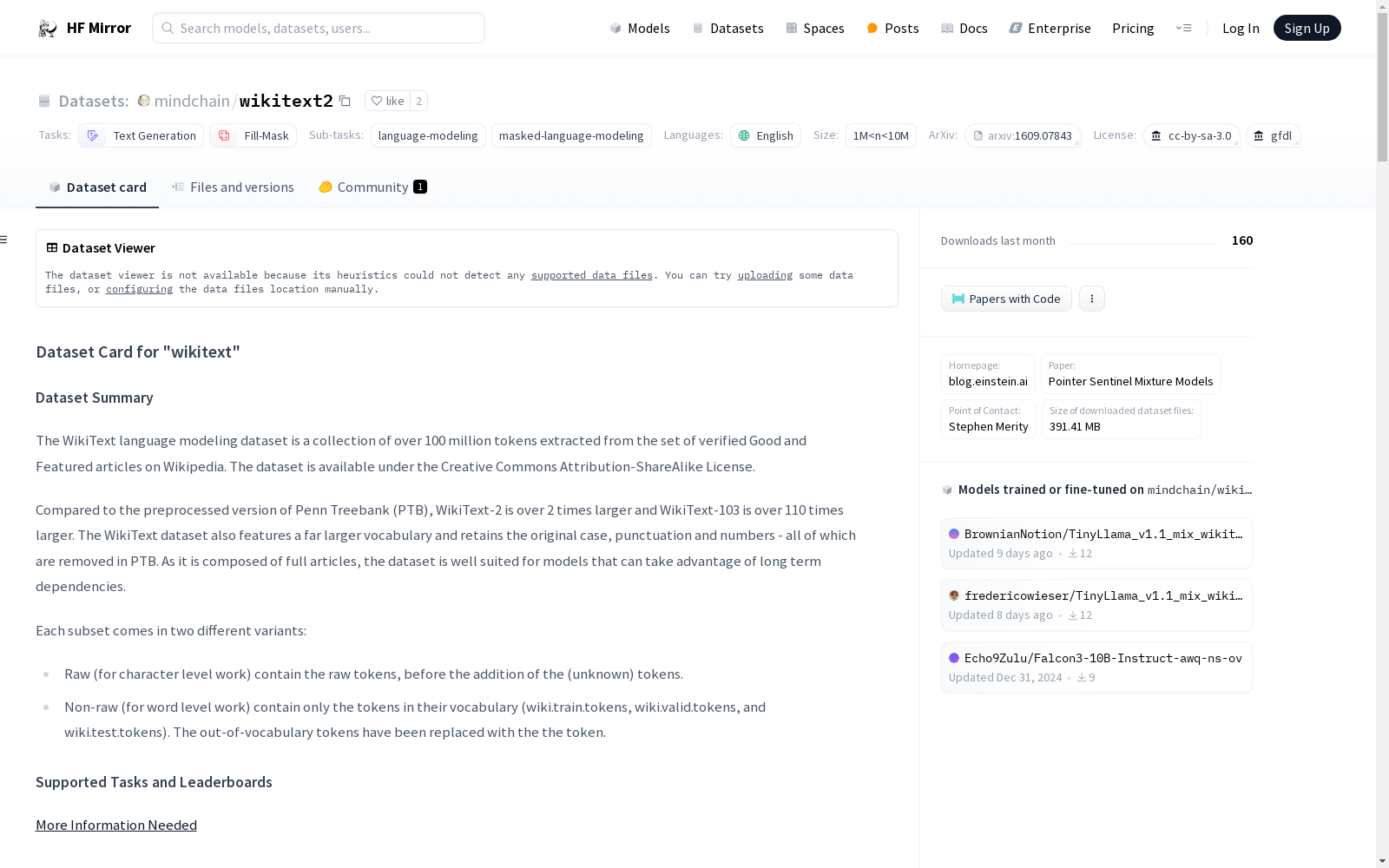
Task: Select the masked-language-modeling sub-task tag
Action: pos(571,135)
